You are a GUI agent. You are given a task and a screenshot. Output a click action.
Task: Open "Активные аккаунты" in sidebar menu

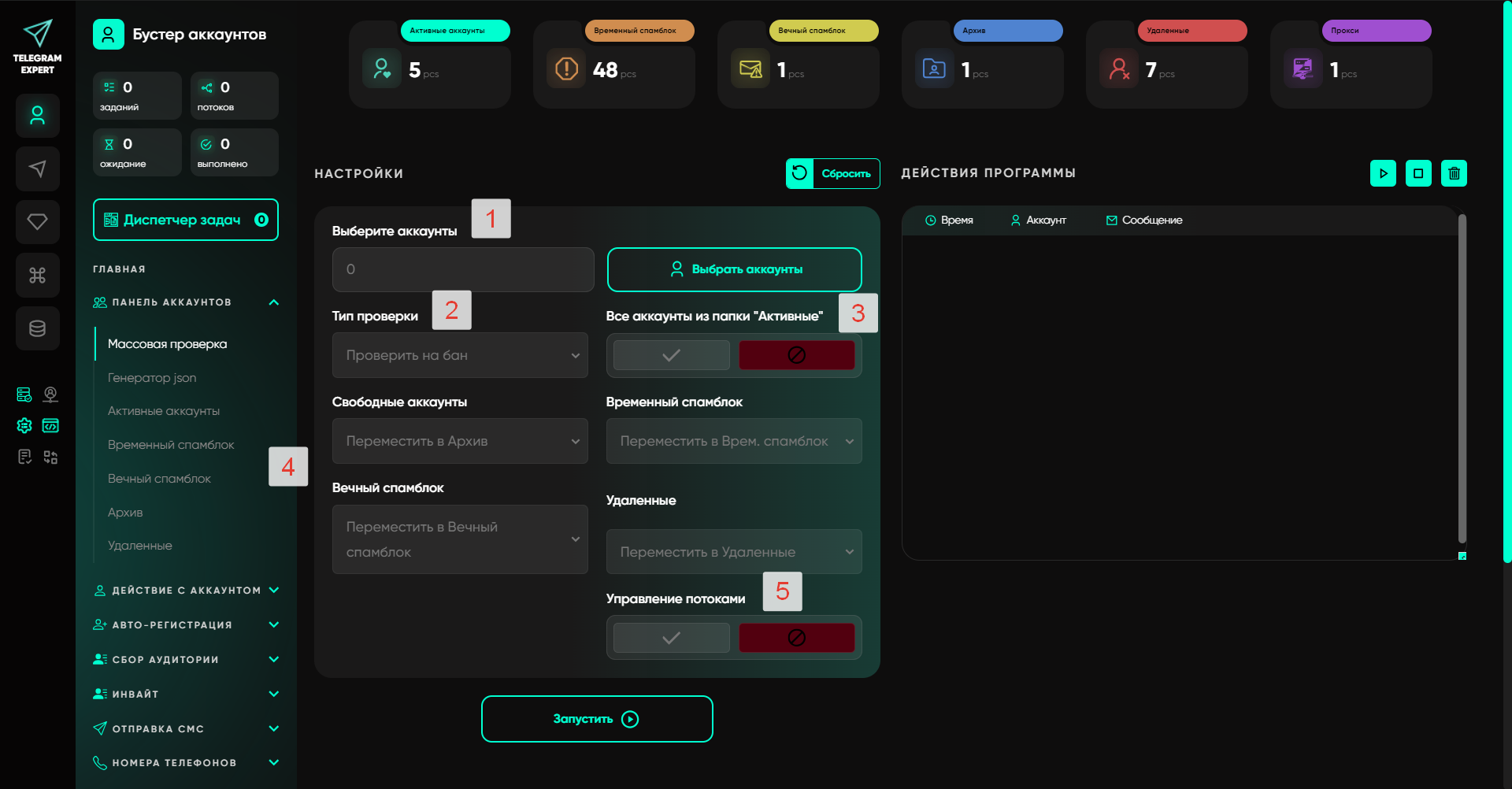click(x=164, y=411)
